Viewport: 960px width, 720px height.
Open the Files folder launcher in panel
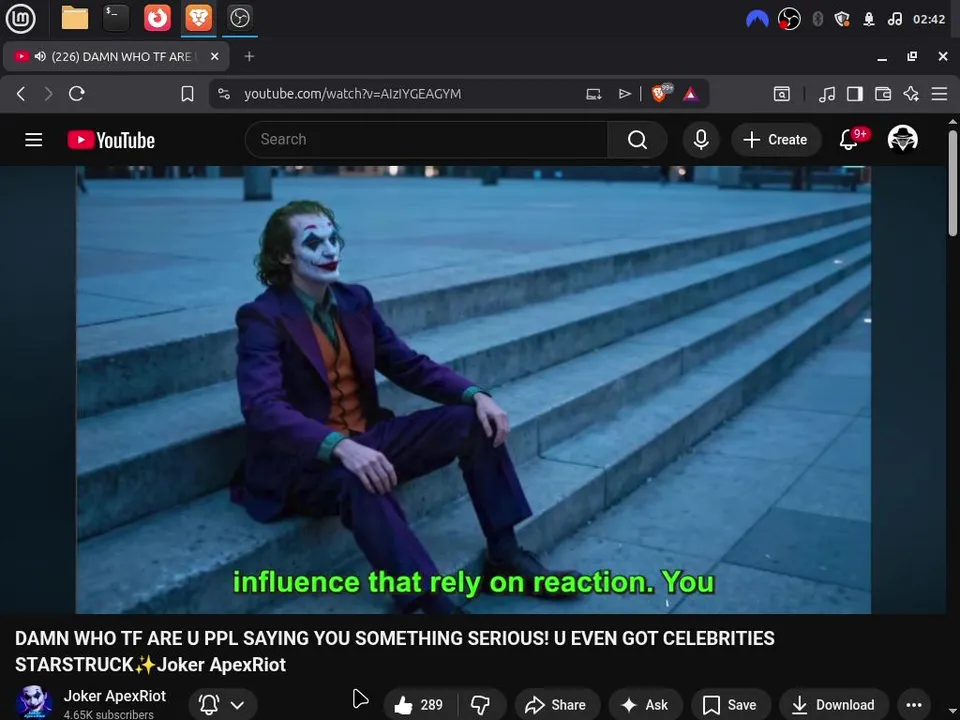75,18
